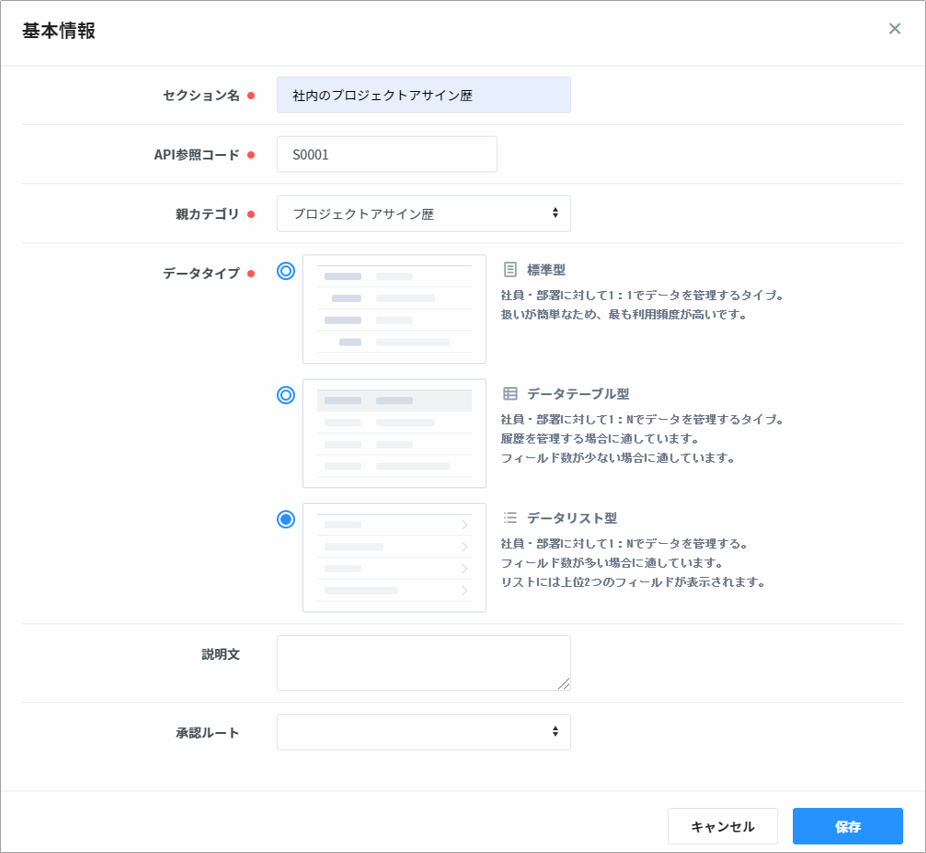
Task: Click the データリスト型 heading text
Action: [x=571, y=518]
